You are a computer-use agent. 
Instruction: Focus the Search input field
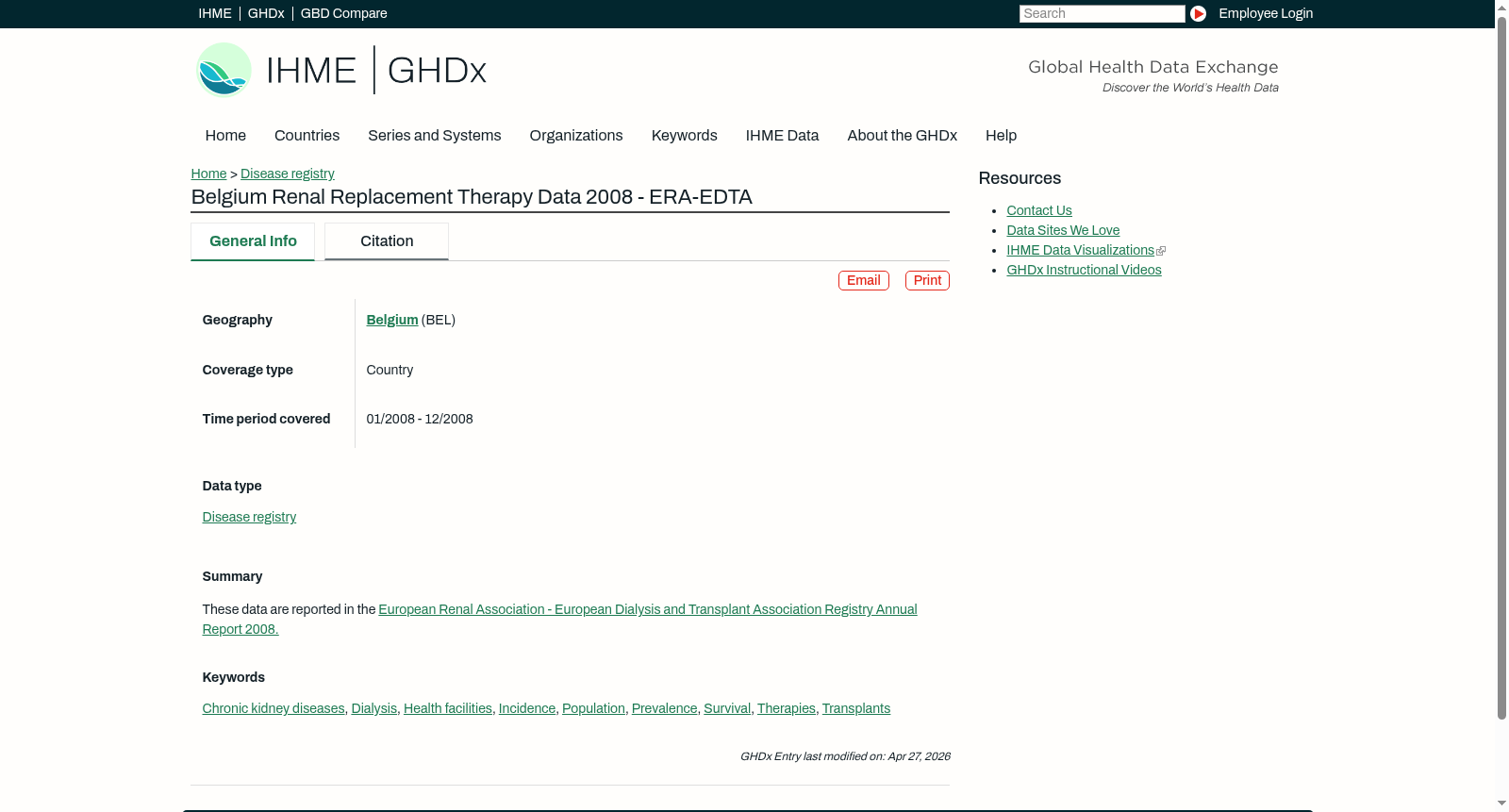[1102, 13]
